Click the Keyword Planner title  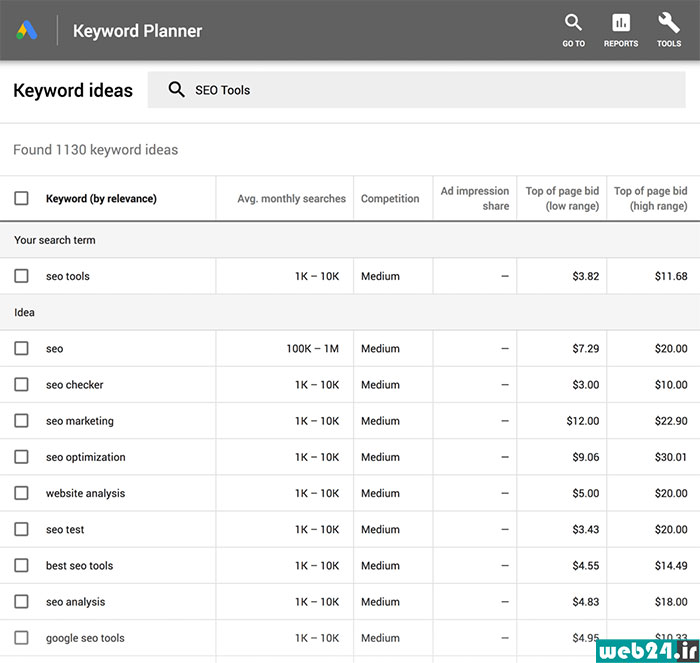(x=138, y=31)
